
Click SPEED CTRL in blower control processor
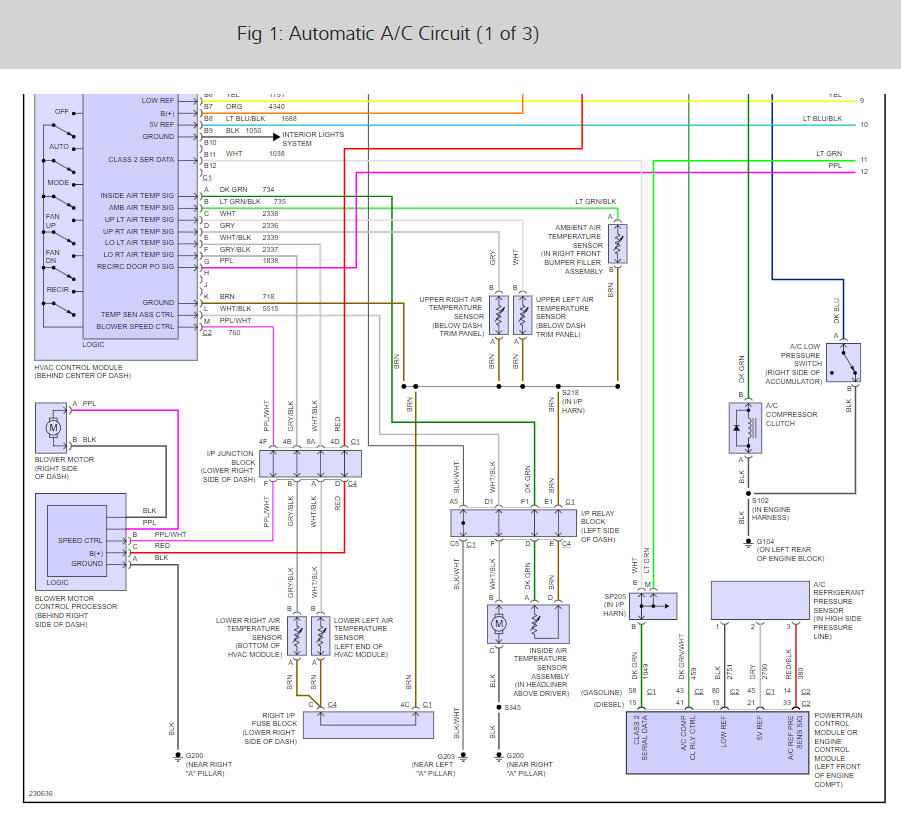[x=80, y=541]
